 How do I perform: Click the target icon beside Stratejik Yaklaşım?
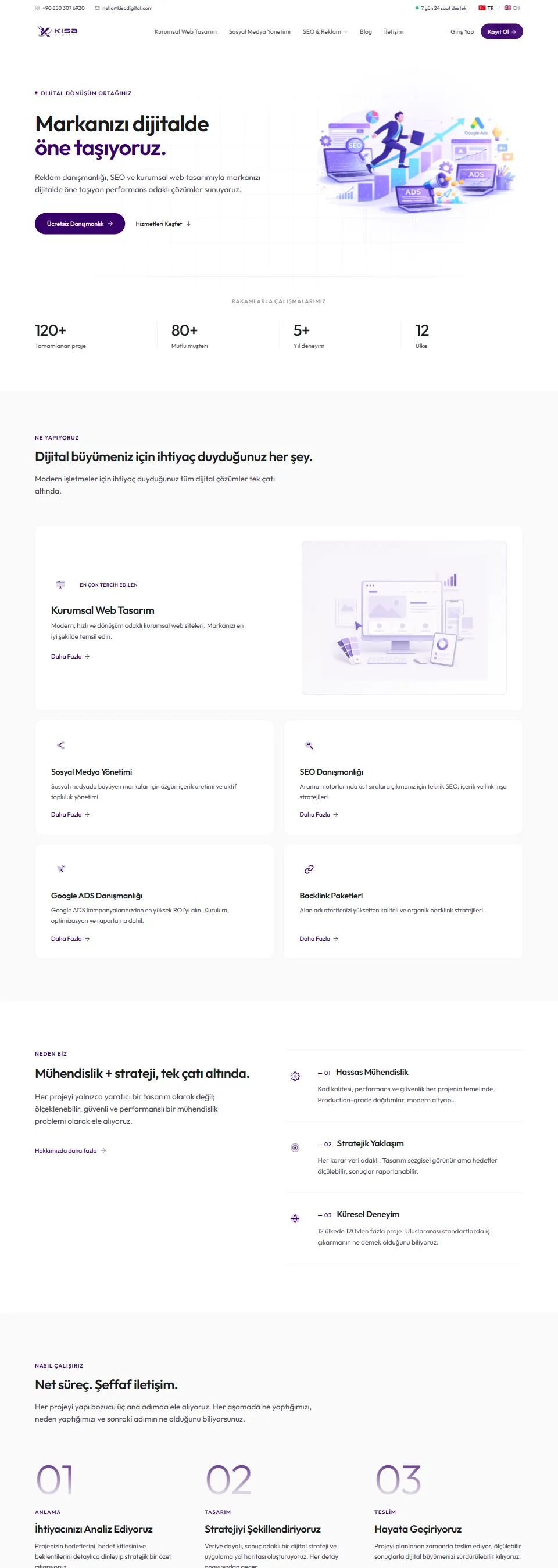coord(295,1148)
